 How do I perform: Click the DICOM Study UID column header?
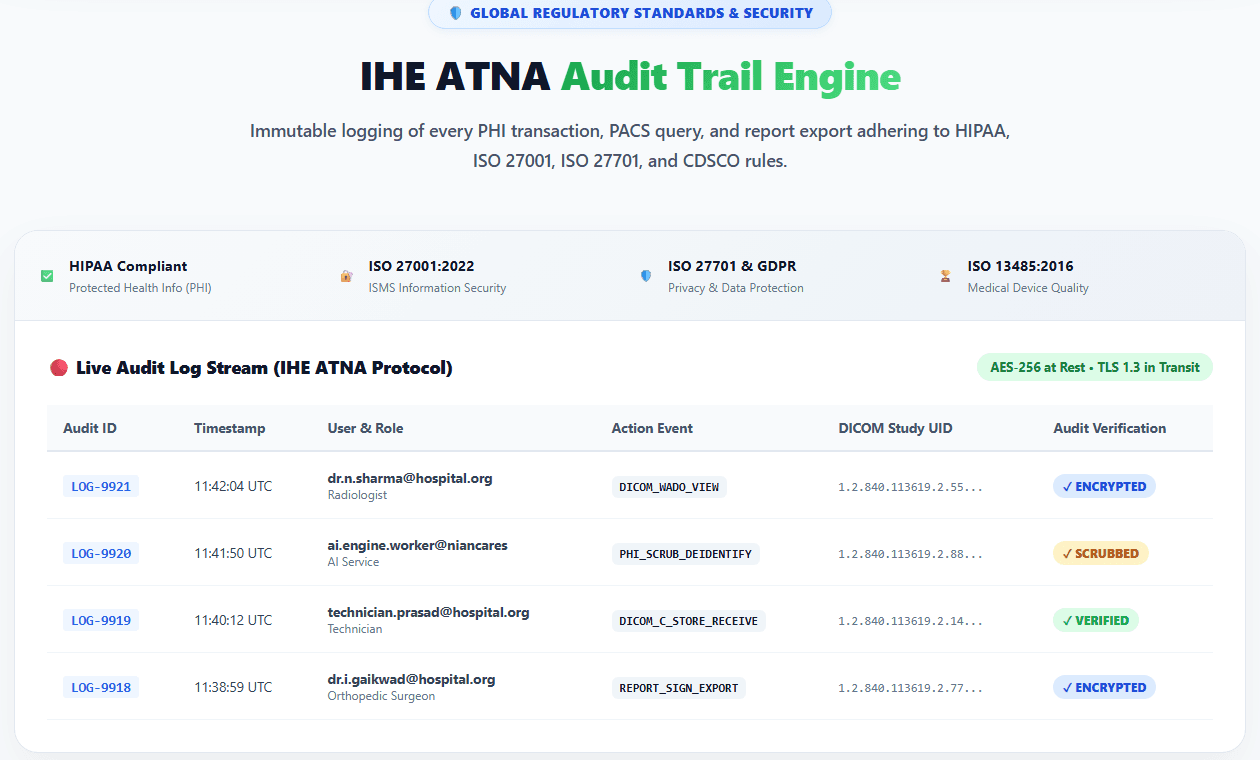pyautogui.click(x=895, y=428)
